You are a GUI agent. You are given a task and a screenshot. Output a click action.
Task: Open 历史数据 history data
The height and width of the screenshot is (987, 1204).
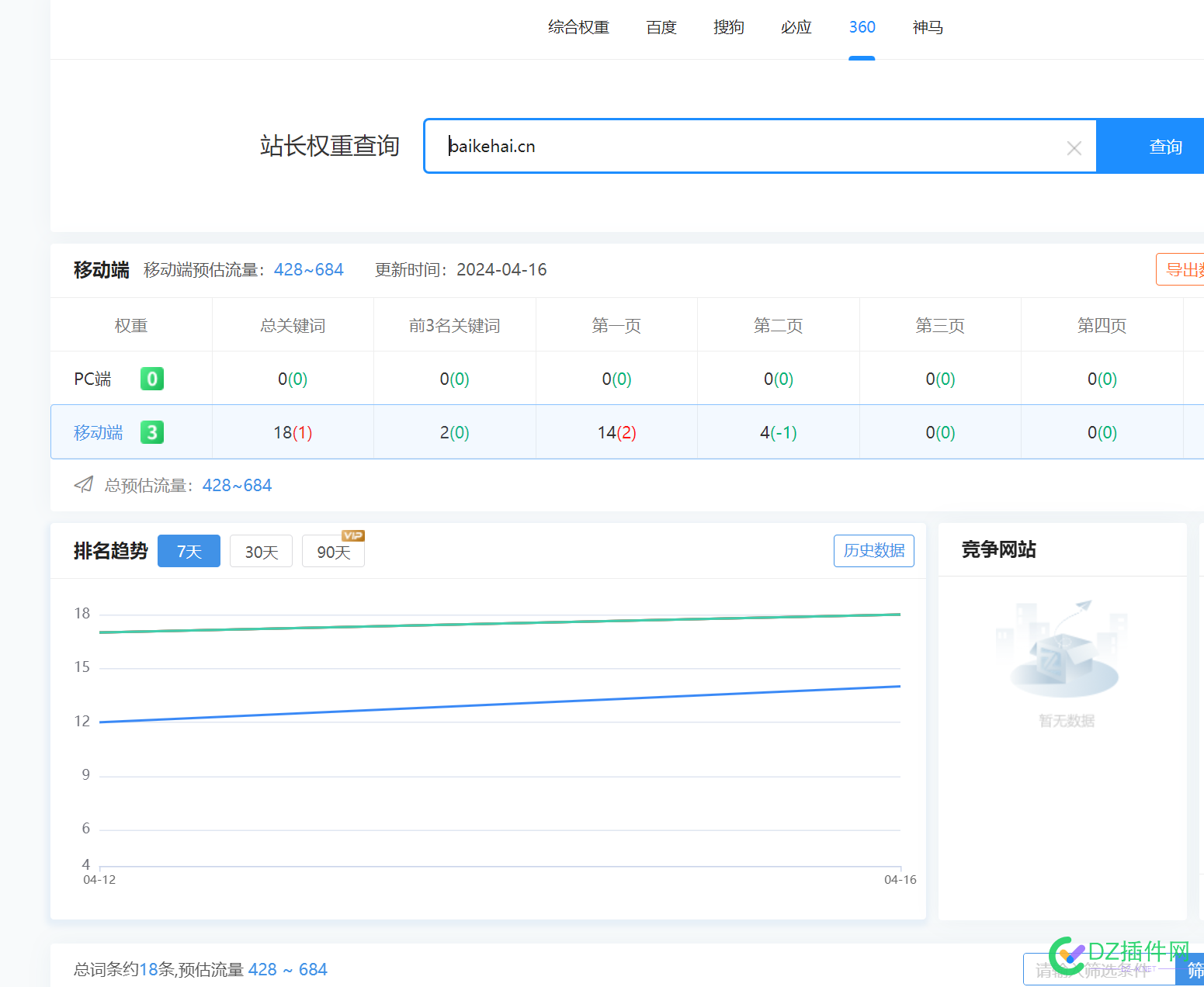tap(874, 550)
